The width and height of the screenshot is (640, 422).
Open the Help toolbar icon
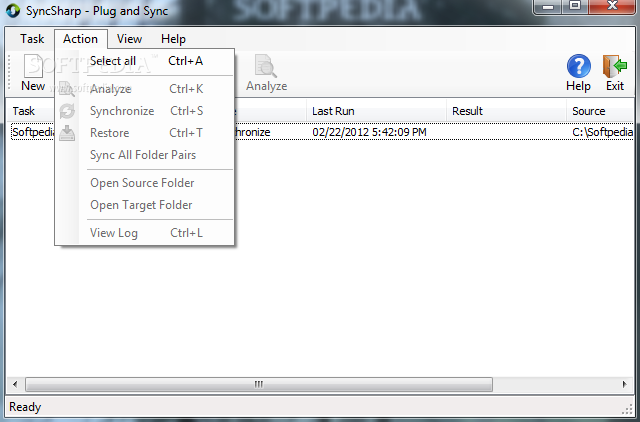tap(578, 73)
